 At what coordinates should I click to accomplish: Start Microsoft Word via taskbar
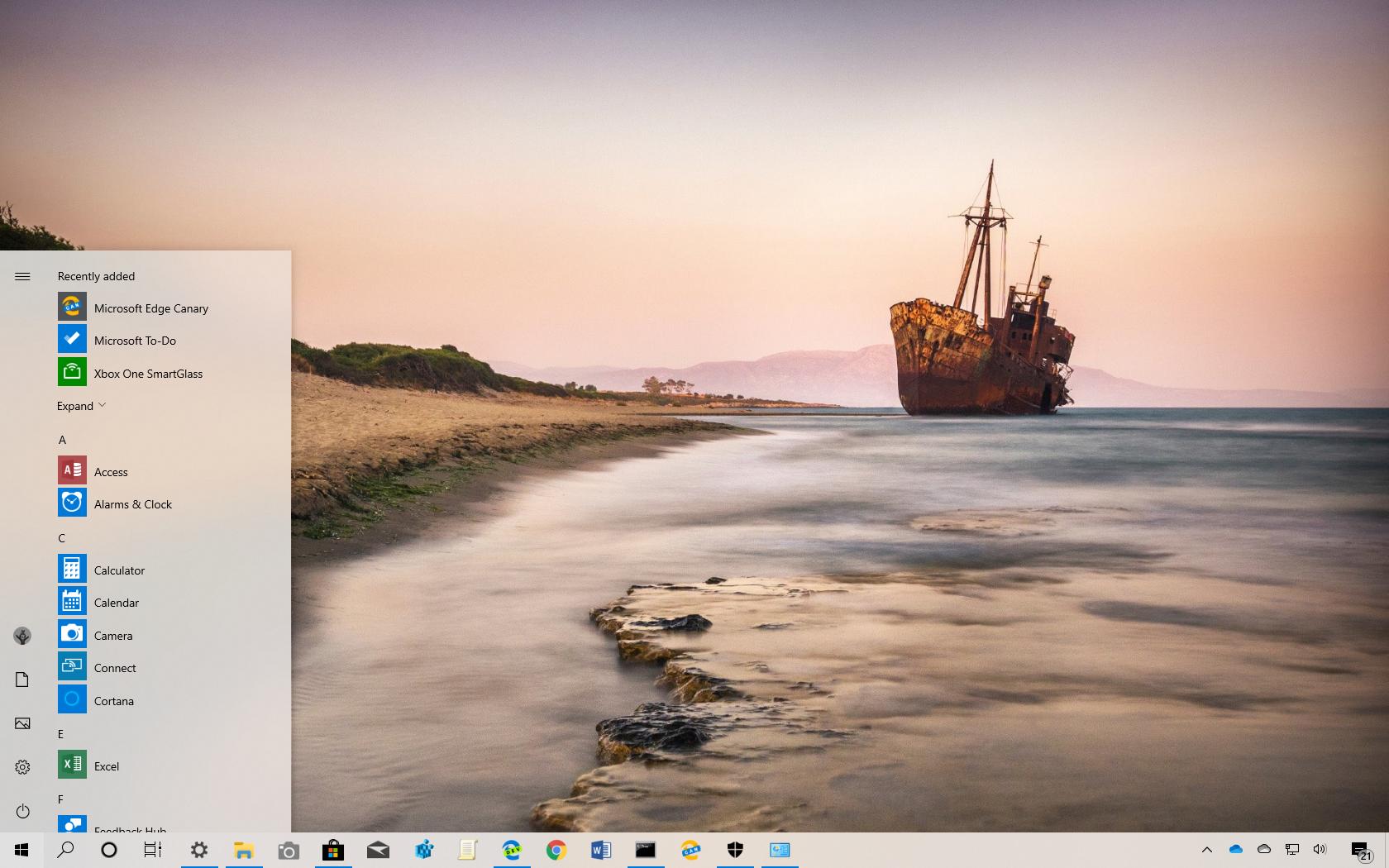[601, 850]
